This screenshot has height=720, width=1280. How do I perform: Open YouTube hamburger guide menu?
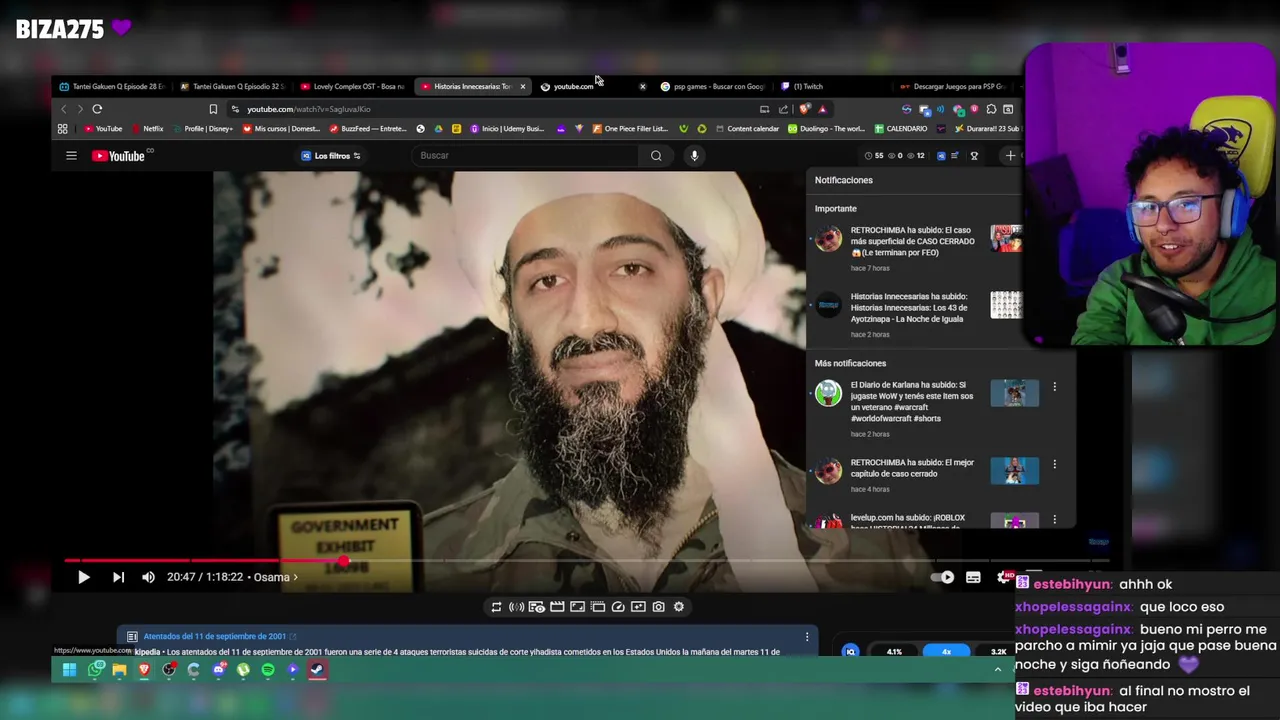click(71, 156)
